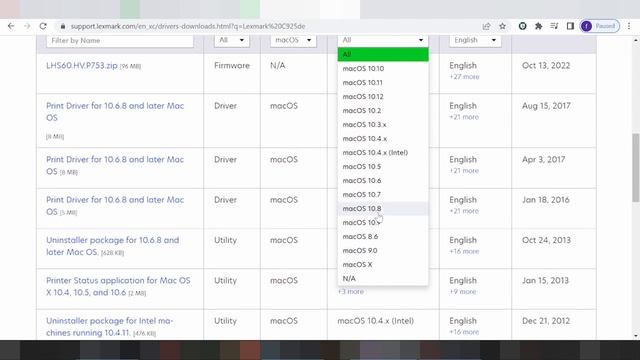This screenshot has height=360, width=640.
Task: Click the scrollbar down arrow
Action: click(636, 336)
